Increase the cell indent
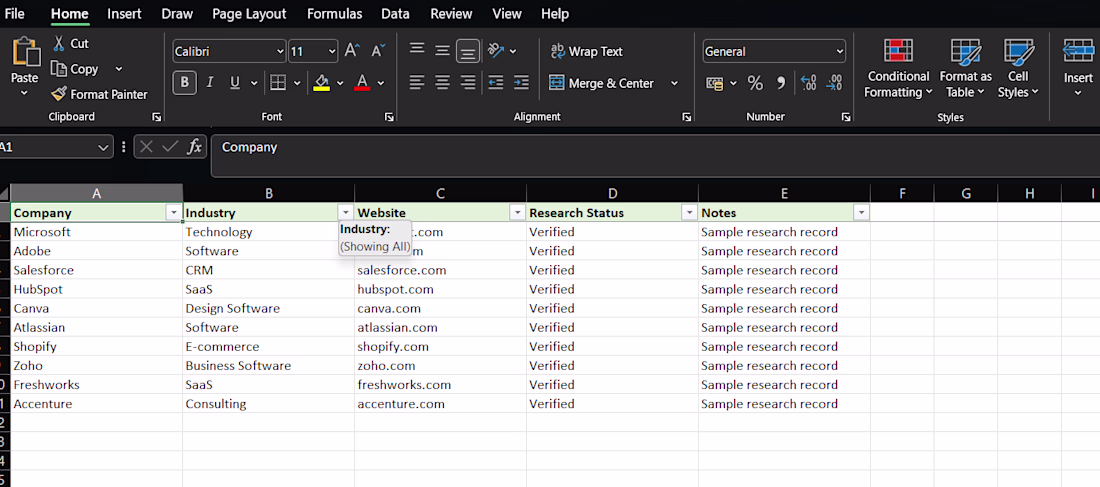Image resolution: width=1100 pixels, height=487 pixels. tap(521, 83)
